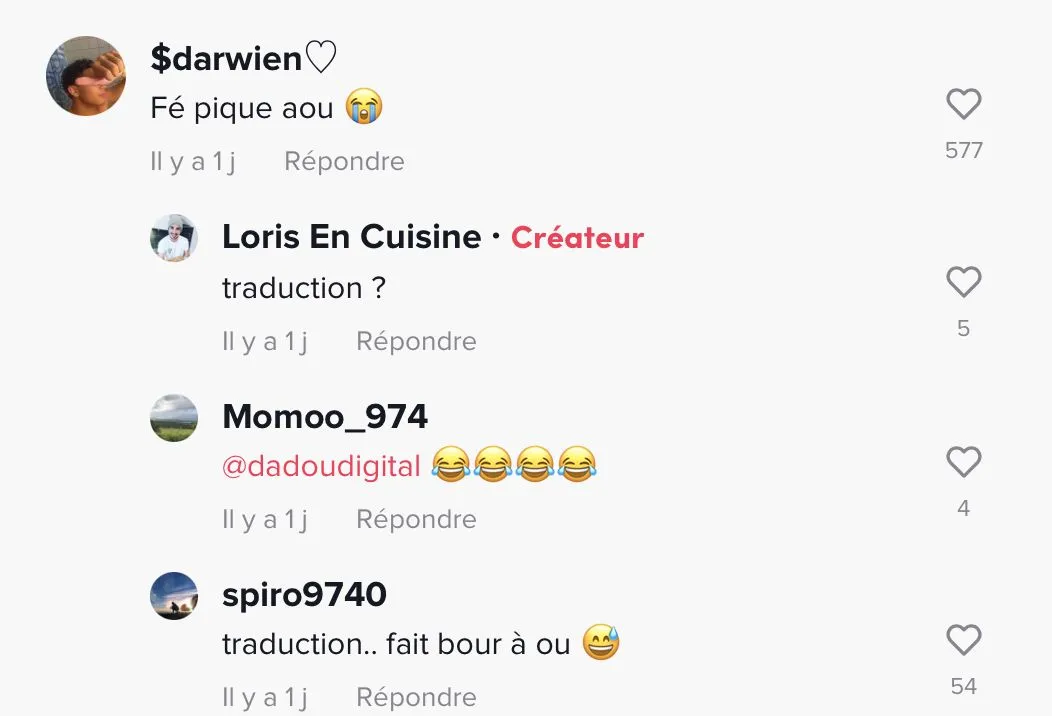
Task: Open spiro9740's avatar image
Action: coord(174,596)
